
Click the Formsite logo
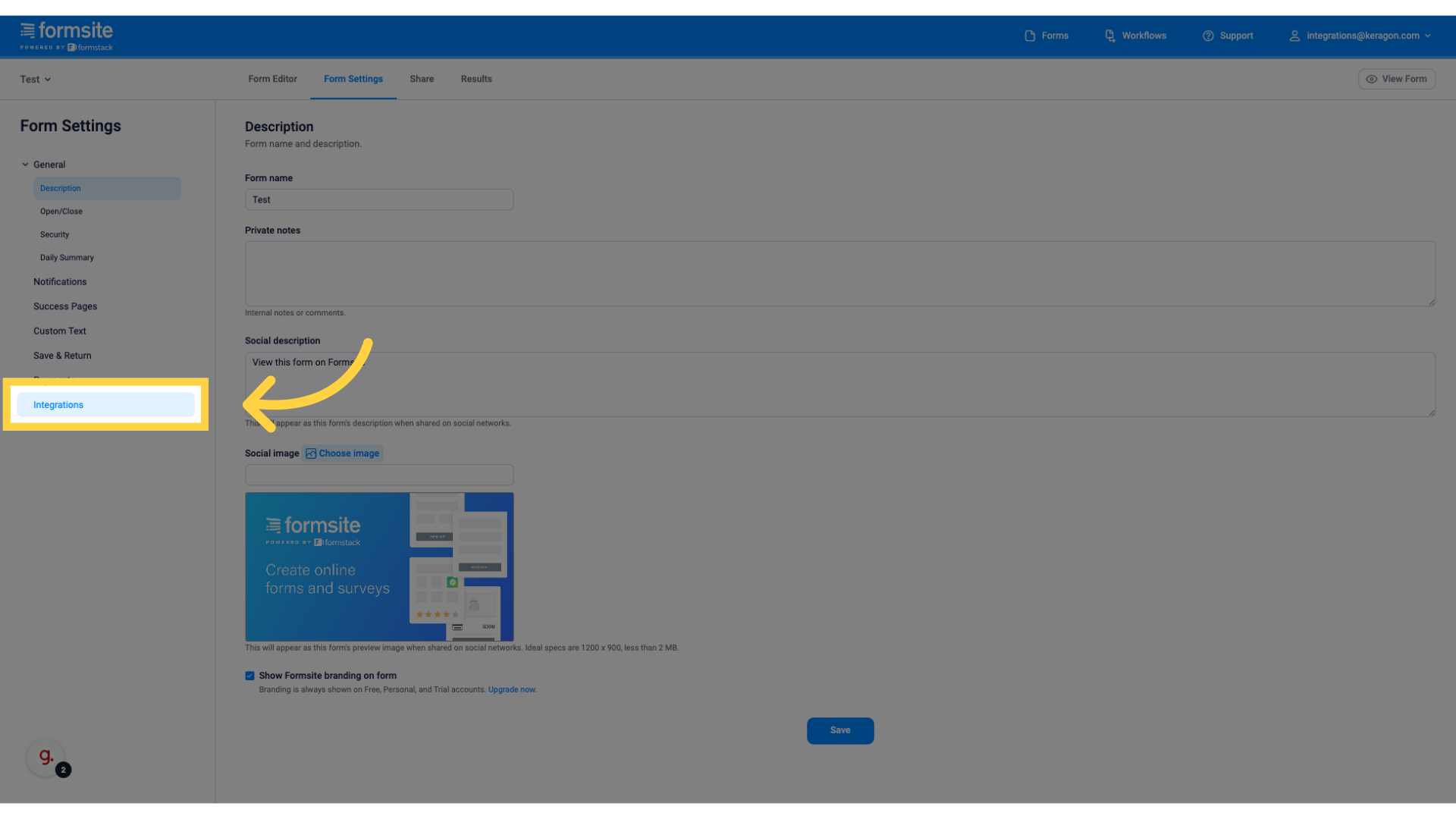coord(67,36)
